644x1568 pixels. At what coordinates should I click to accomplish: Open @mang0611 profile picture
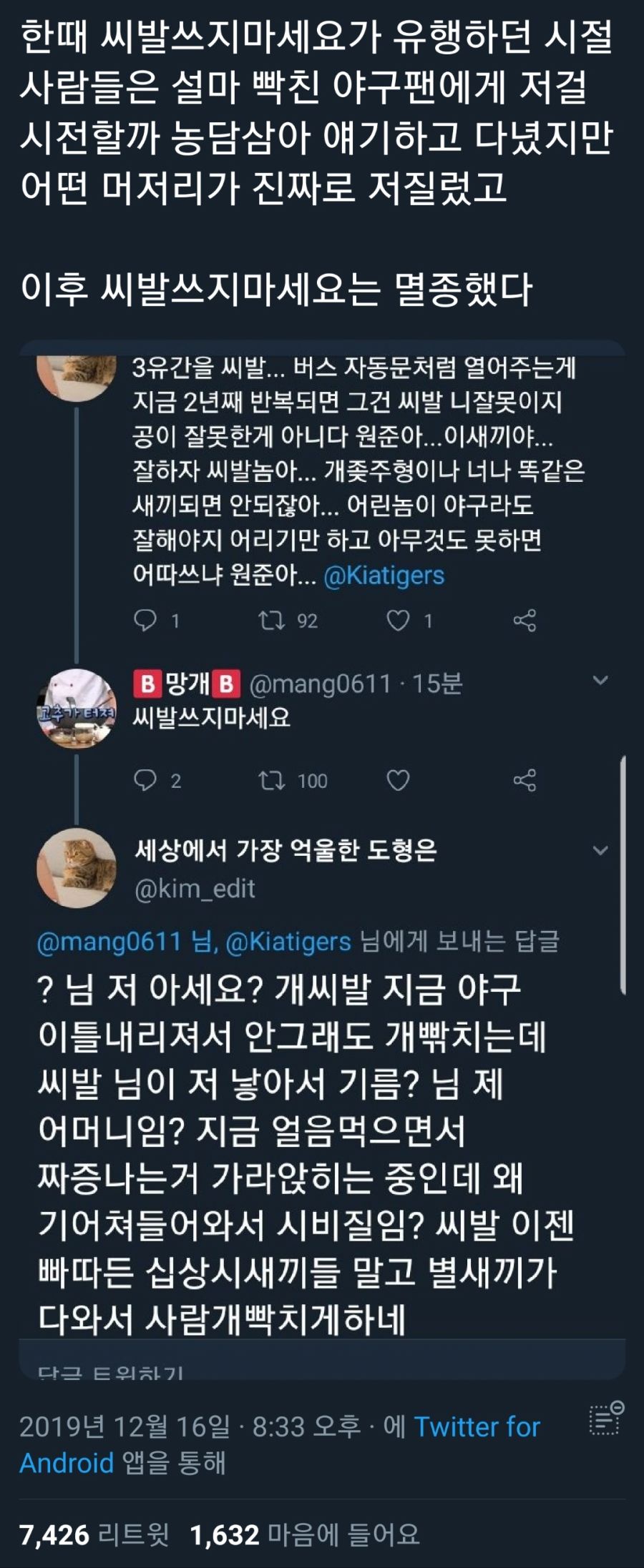point(77,708)
